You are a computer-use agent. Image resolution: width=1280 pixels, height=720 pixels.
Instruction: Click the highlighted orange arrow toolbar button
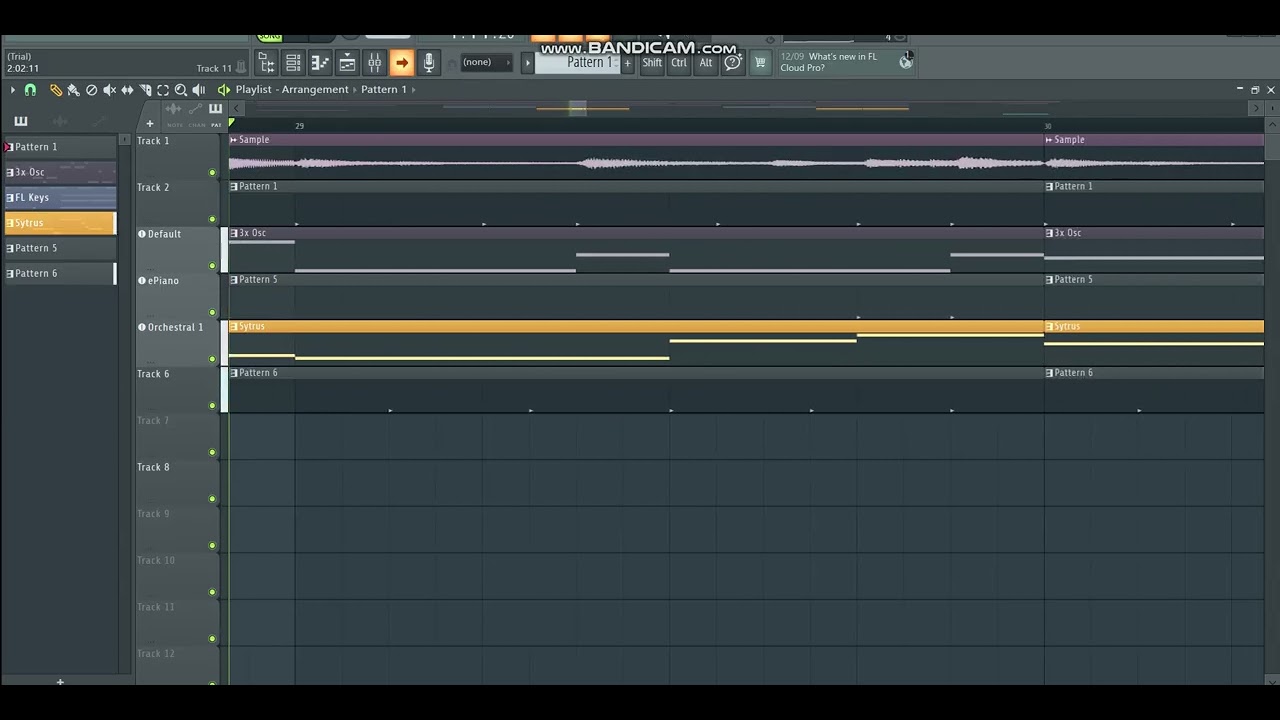pos(402,63)
